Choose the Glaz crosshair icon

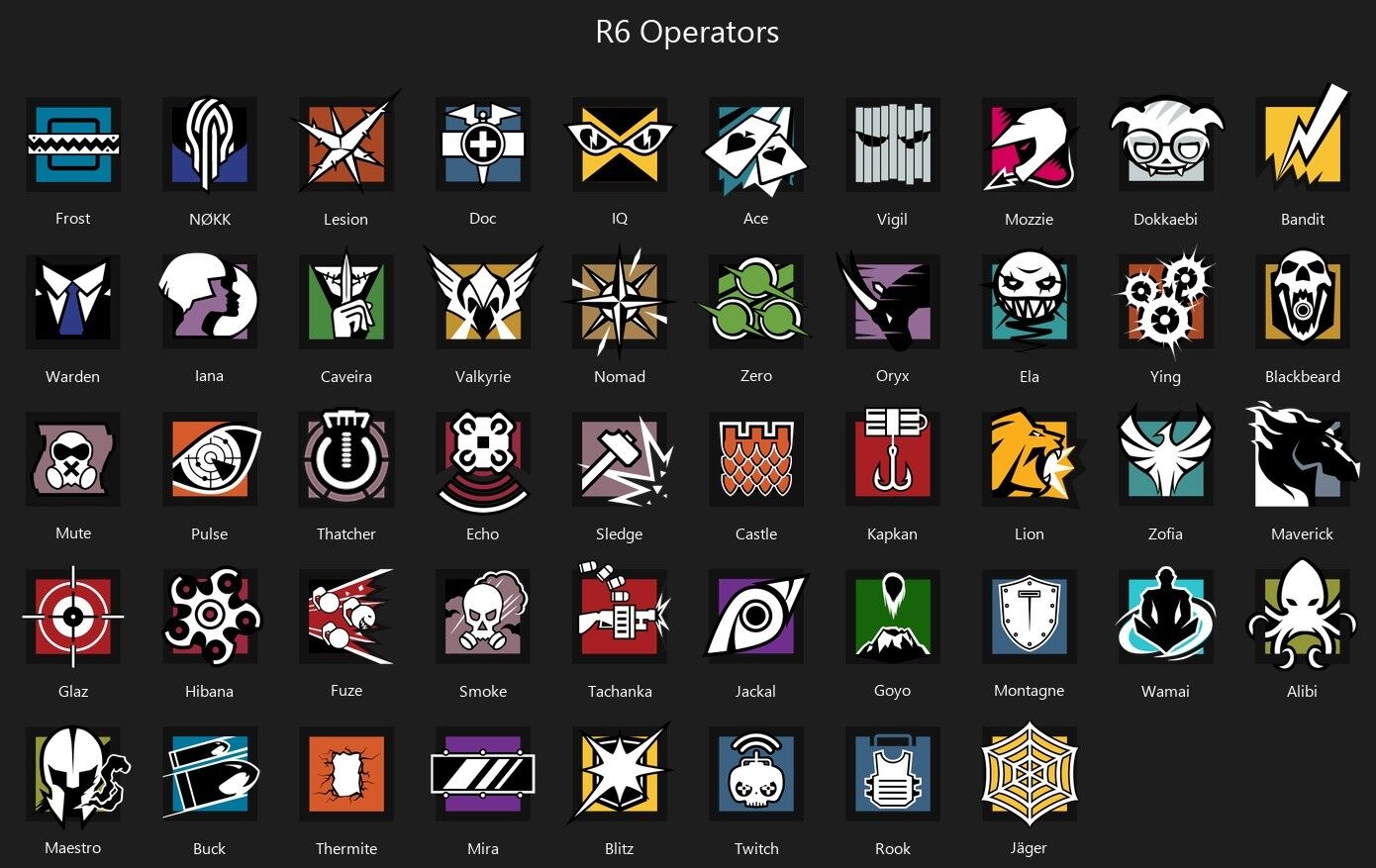click(73, 616)
